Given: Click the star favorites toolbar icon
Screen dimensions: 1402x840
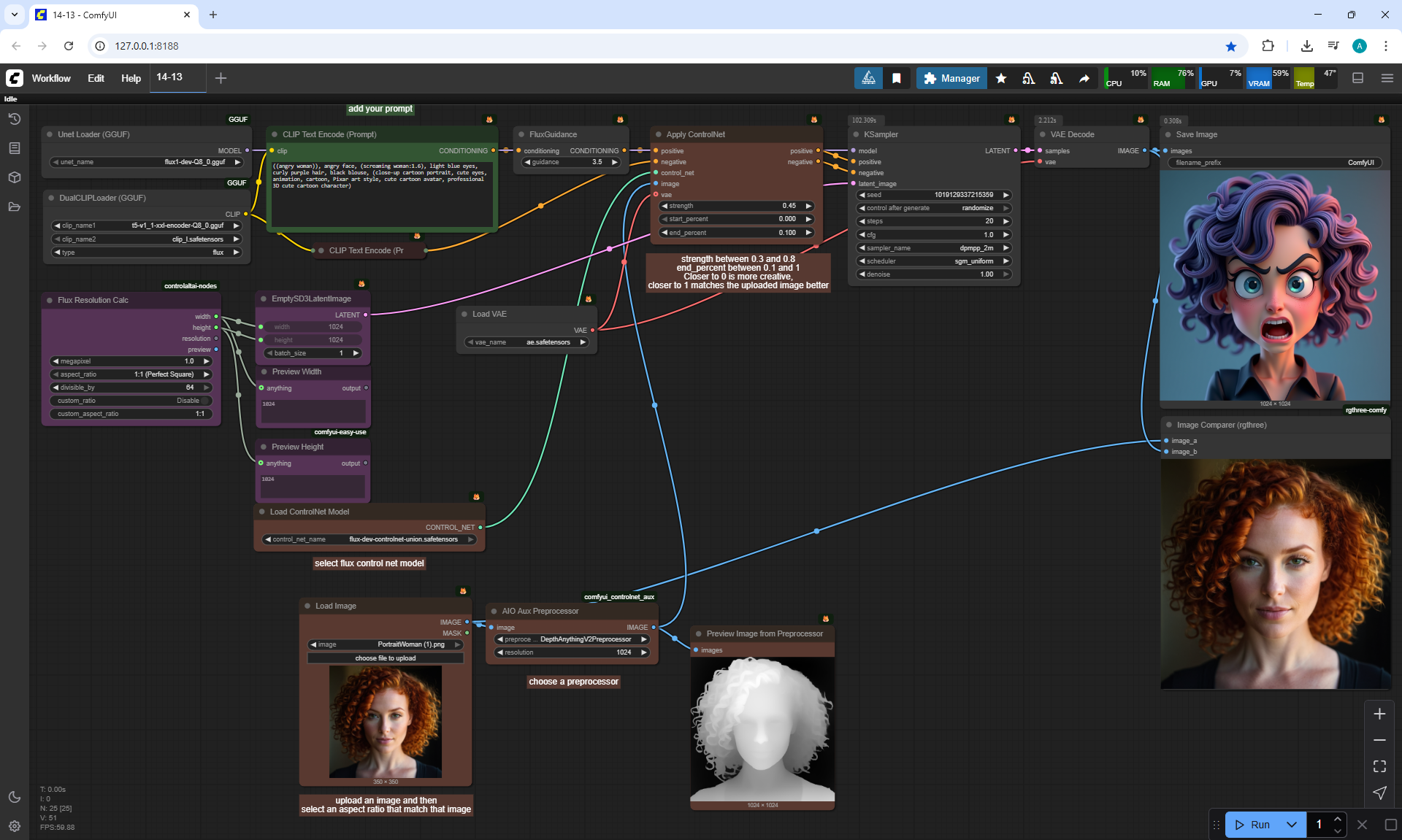Looking at the screenshot, I should click(x=1001, y=78).
